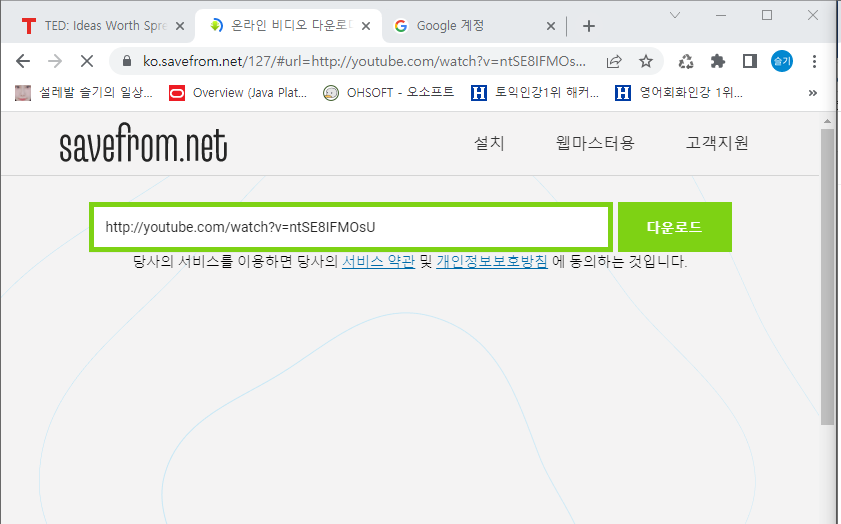Open a new tab with the plus button
The image size is (841, 524).
click(588, 26)
